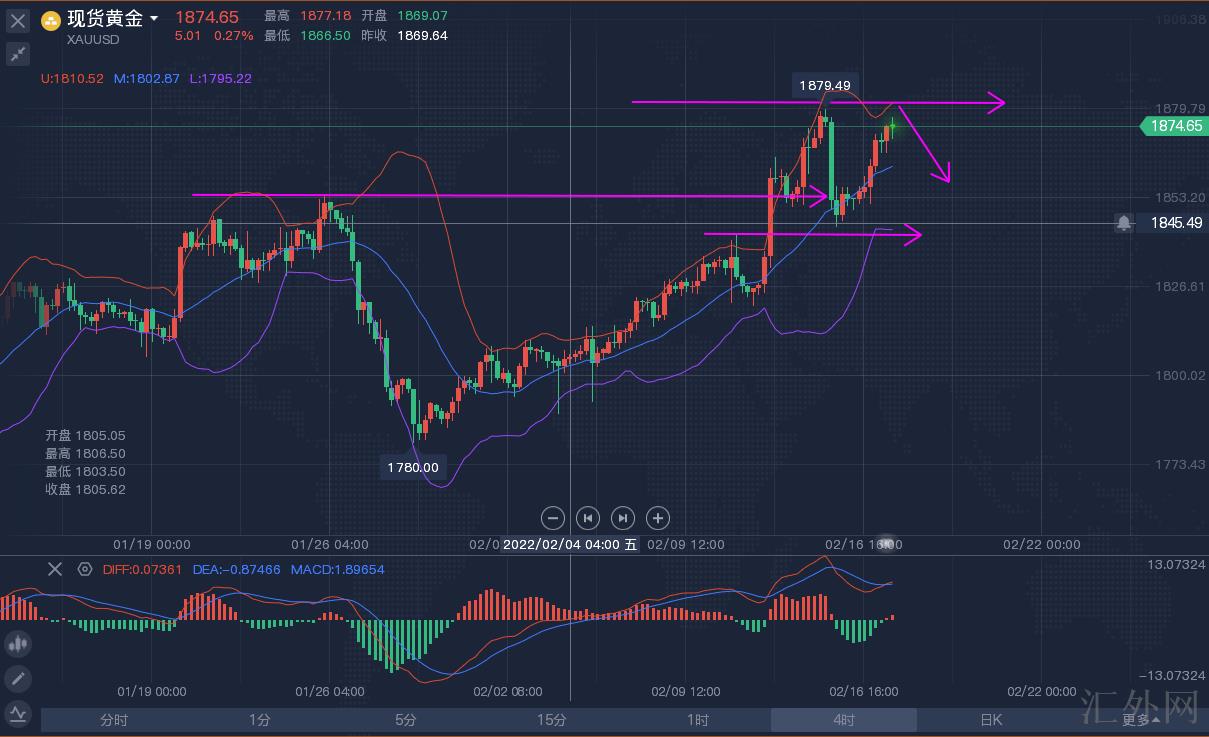Viewport: 1209px width, 737px height.
Task: Open MACD indicator settings hexagon icon
Action: pyautogui.click(x=85, y=569)
